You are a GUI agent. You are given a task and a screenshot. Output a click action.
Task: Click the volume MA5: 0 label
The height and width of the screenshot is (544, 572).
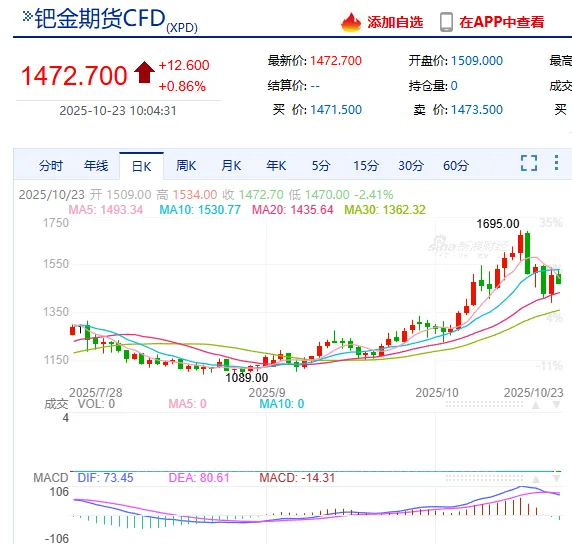pyautogui.click(x=187, y=404)
